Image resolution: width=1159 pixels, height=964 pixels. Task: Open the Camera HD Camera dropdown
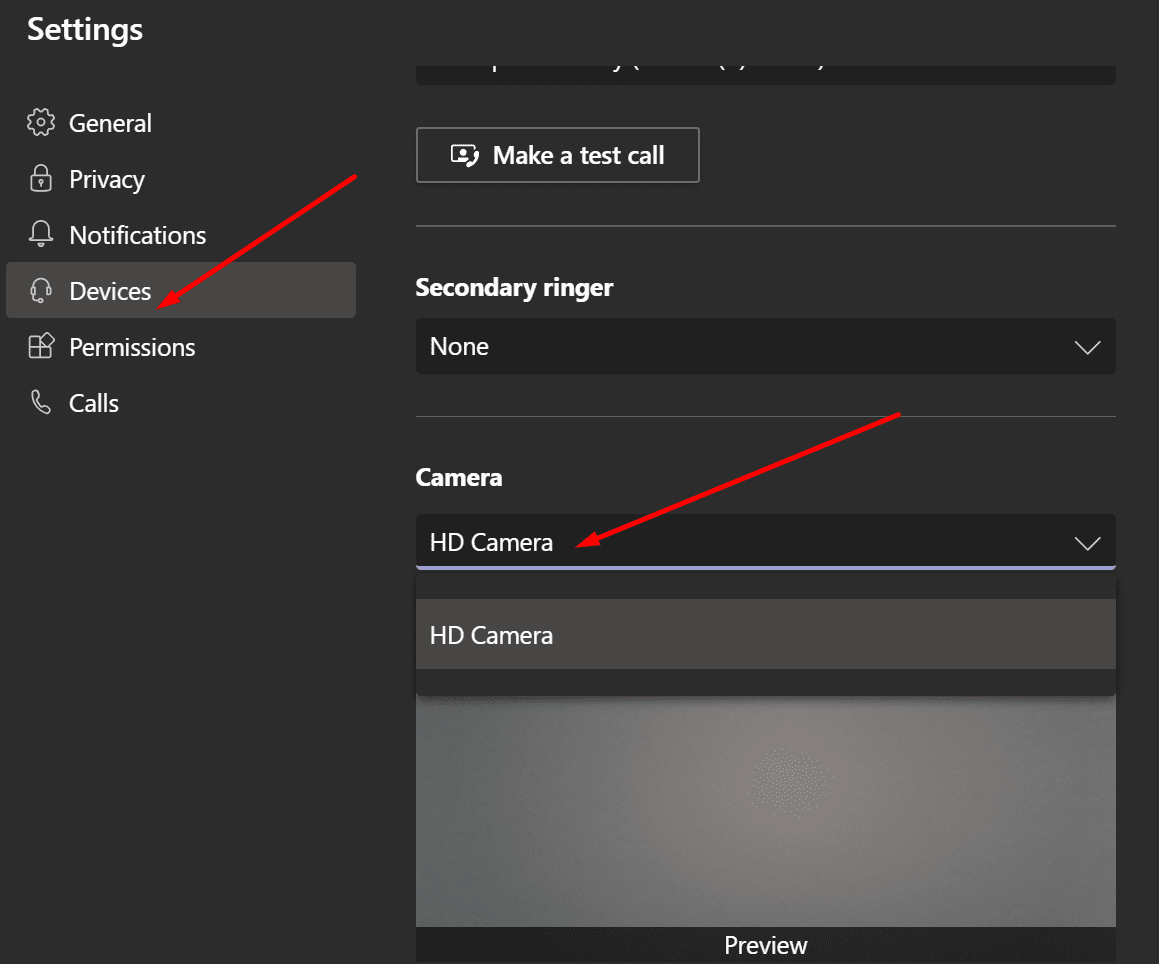[766, 542]
